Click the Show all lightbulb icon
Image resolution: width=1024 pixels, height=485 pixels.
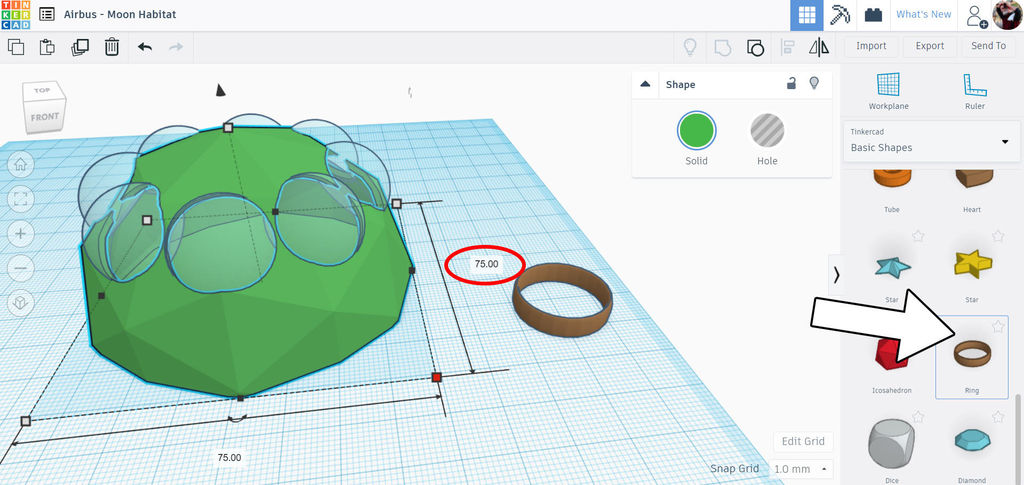click(x=690, y=47)
